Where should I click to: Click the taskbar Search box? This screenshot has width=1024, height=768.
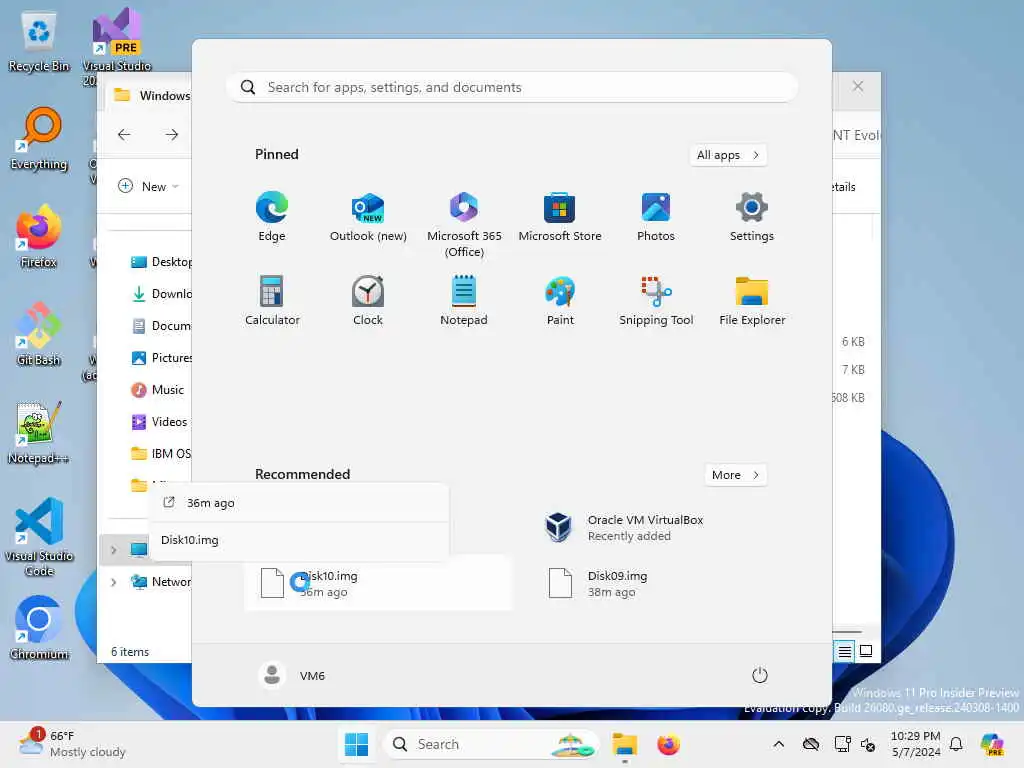coord(491,744)
